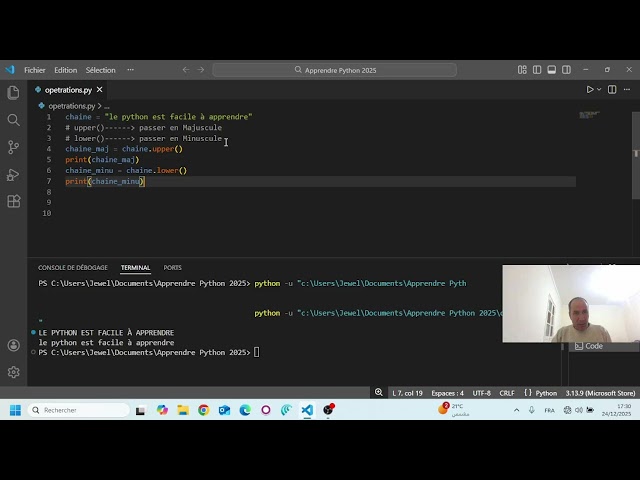Open Copilot from the taskbar

[162, 410]
